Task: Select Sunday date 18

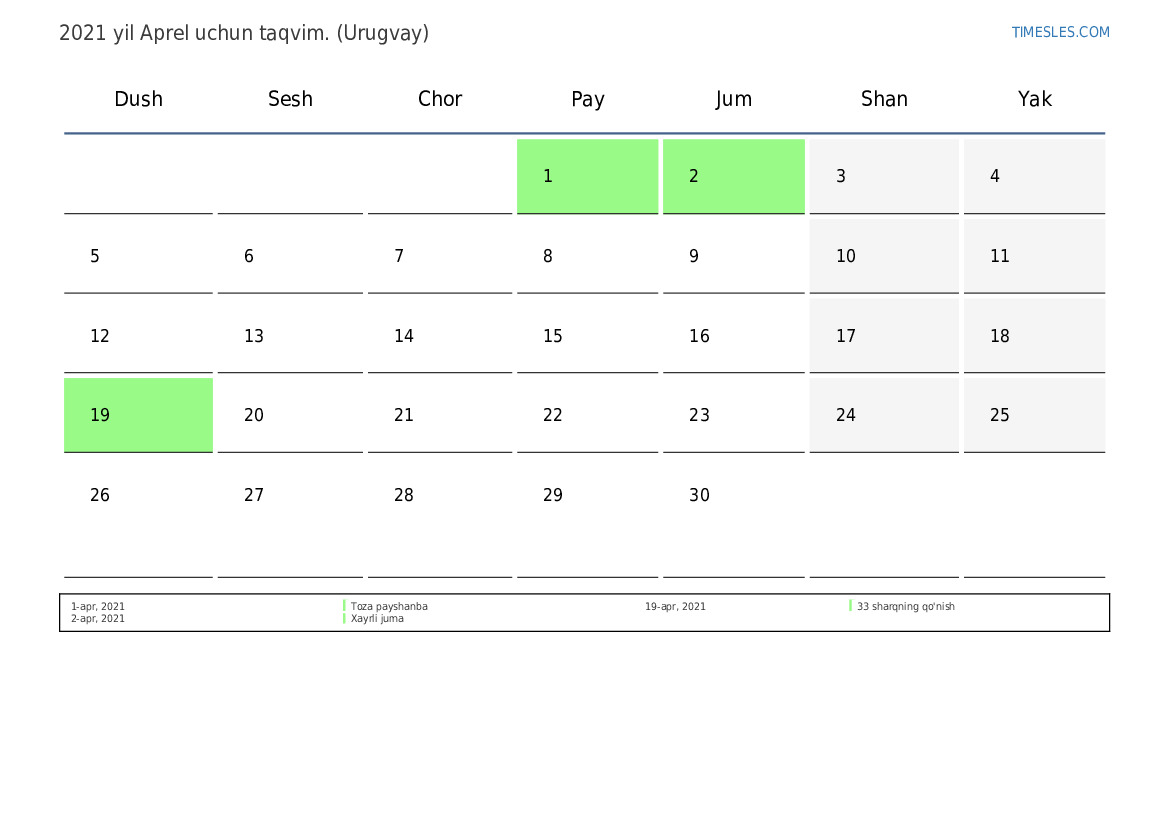Action: [1035, 336]
